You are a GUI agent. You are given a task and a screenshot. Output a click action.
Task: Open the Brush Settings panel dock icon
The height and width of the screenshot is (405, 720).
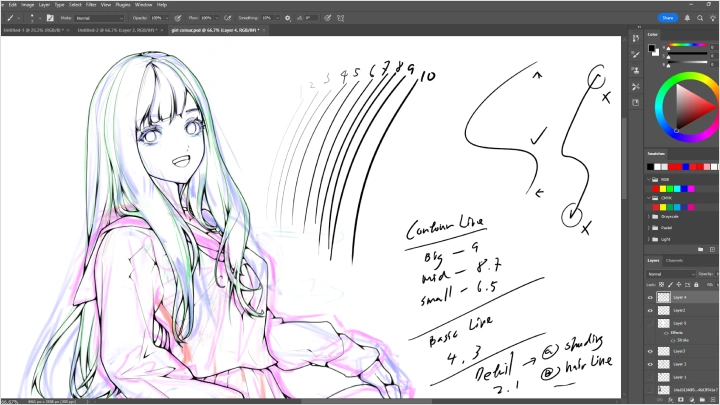636,55
